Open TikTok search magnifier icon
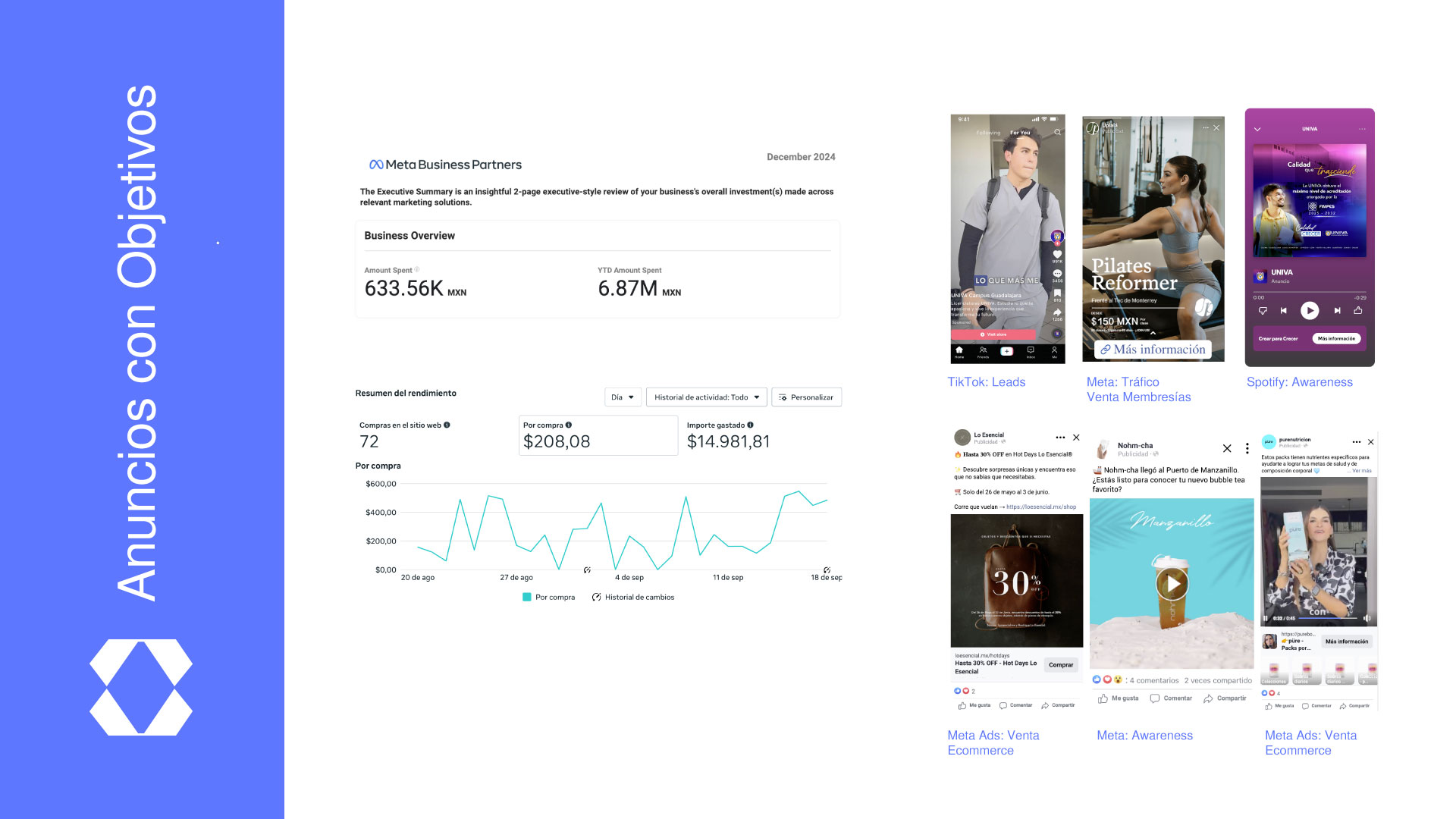This screenshot has width=1456, height=819. pos(1057,133)
